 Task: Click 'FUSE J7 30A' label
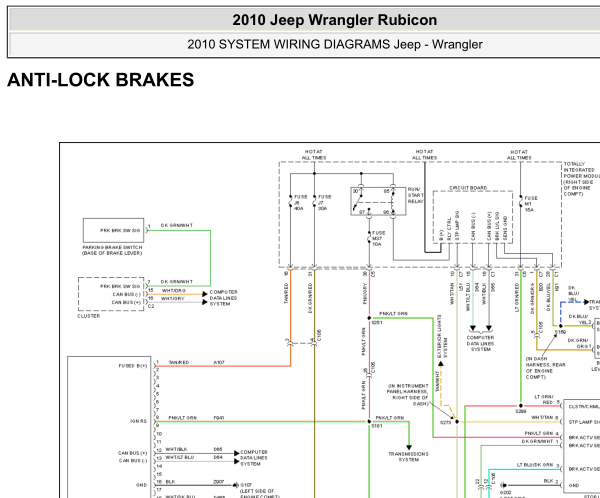click(324, 202)
